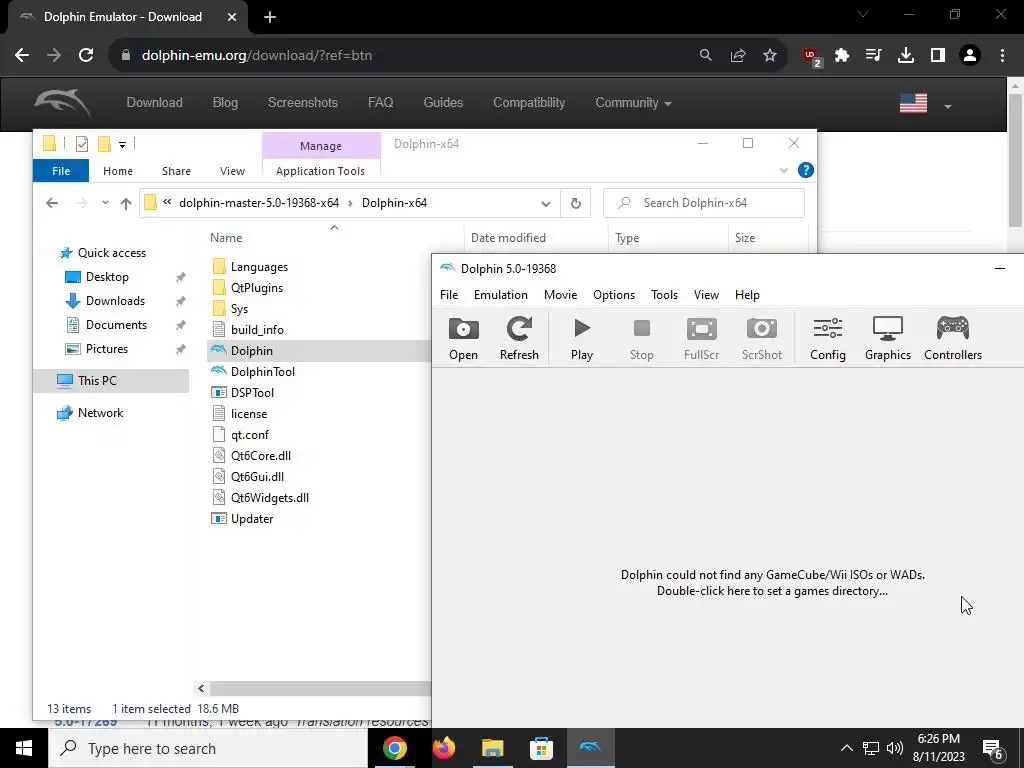Go to Desktop in Explorer sidebar
Viewport: 1024px width, 768px height.
107,277
